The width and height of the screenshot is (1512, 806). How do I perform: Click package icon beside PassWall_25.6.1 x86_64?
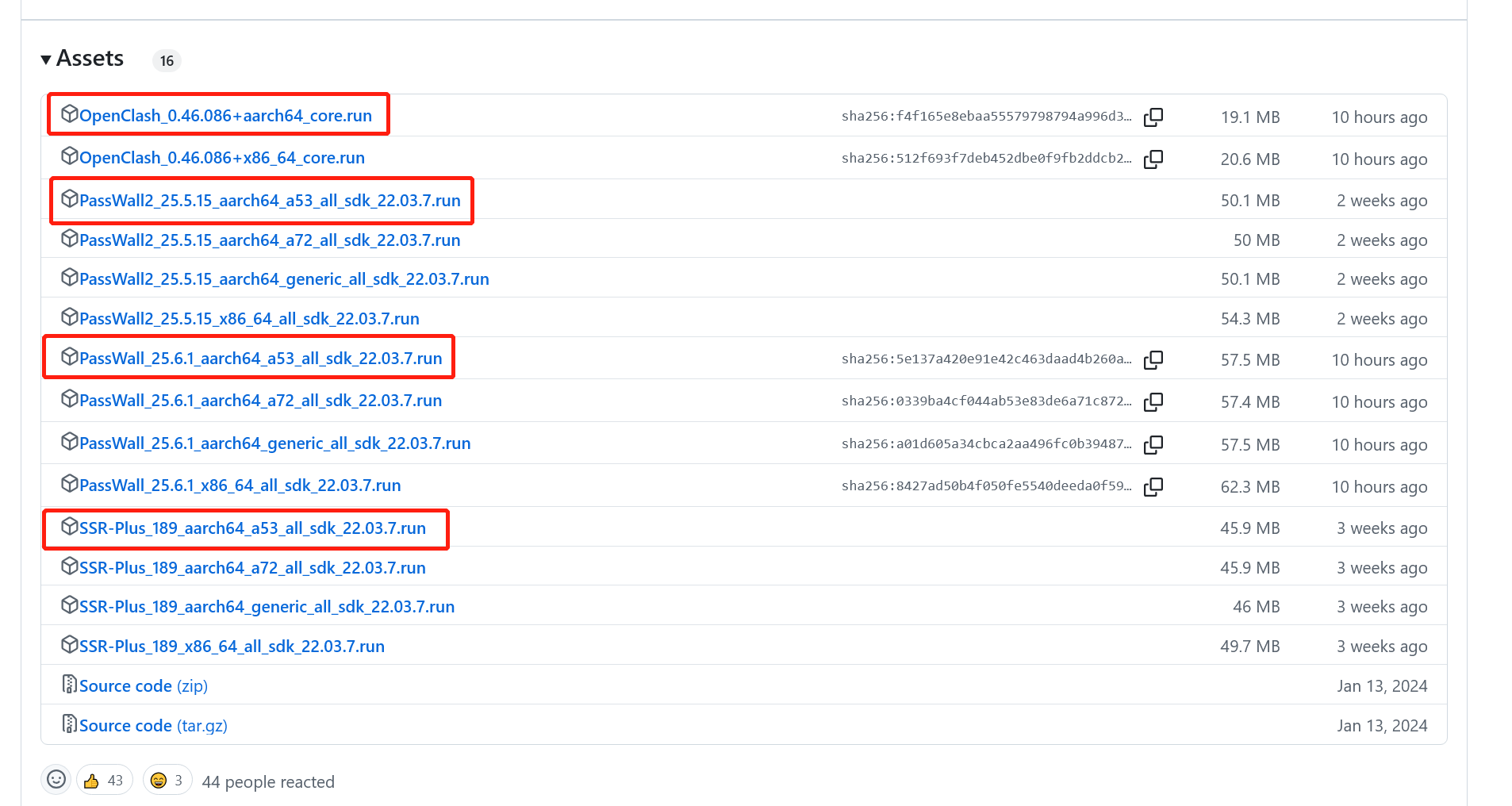pos(70,483)
